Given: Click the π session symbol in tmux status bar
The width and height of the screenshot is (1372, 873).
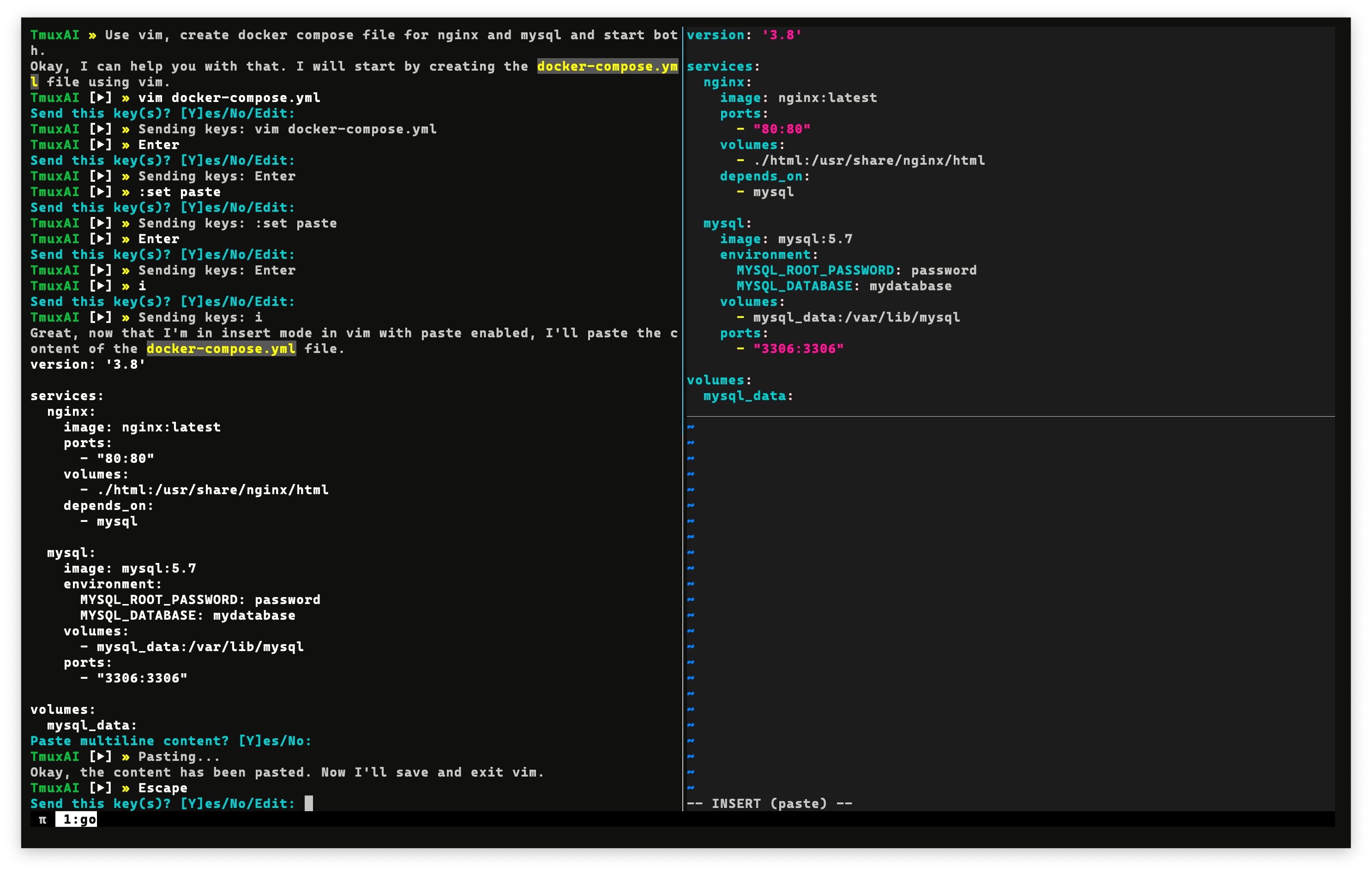Looking at the screenshot, I should click(x=42, y=819).
